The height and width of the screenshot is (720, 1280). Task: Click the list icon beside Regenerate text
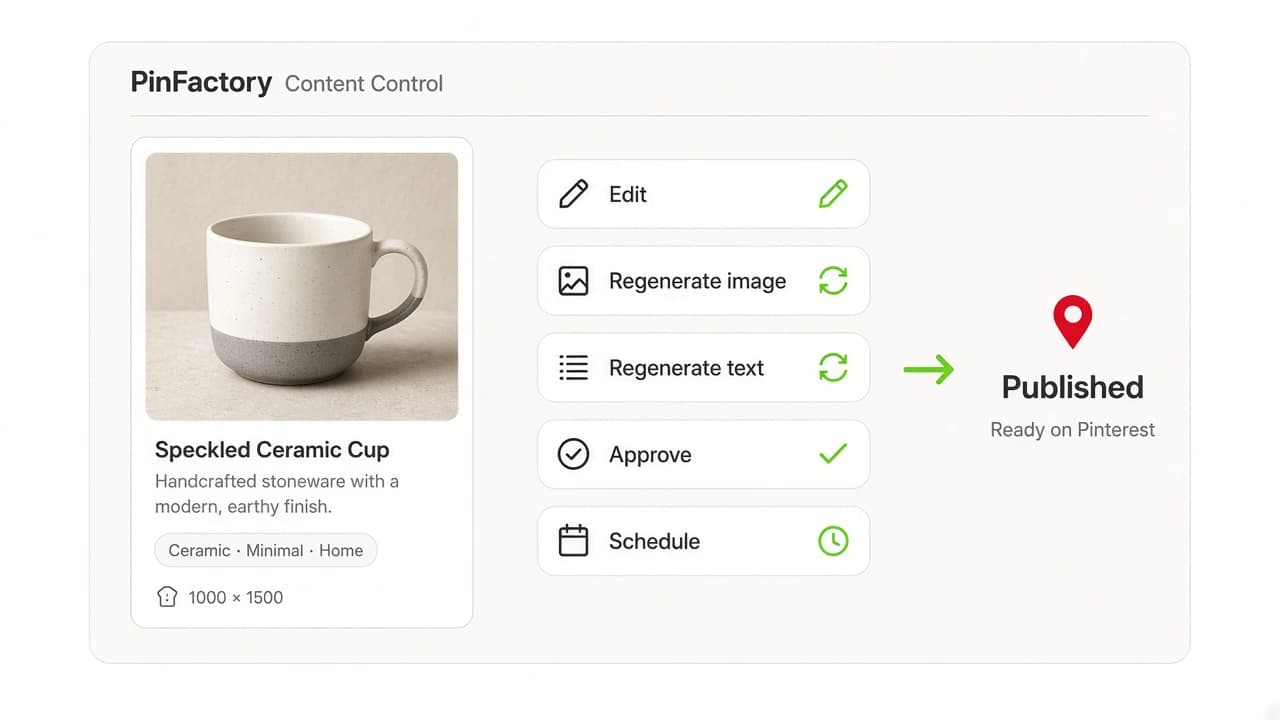click(573, 368)
